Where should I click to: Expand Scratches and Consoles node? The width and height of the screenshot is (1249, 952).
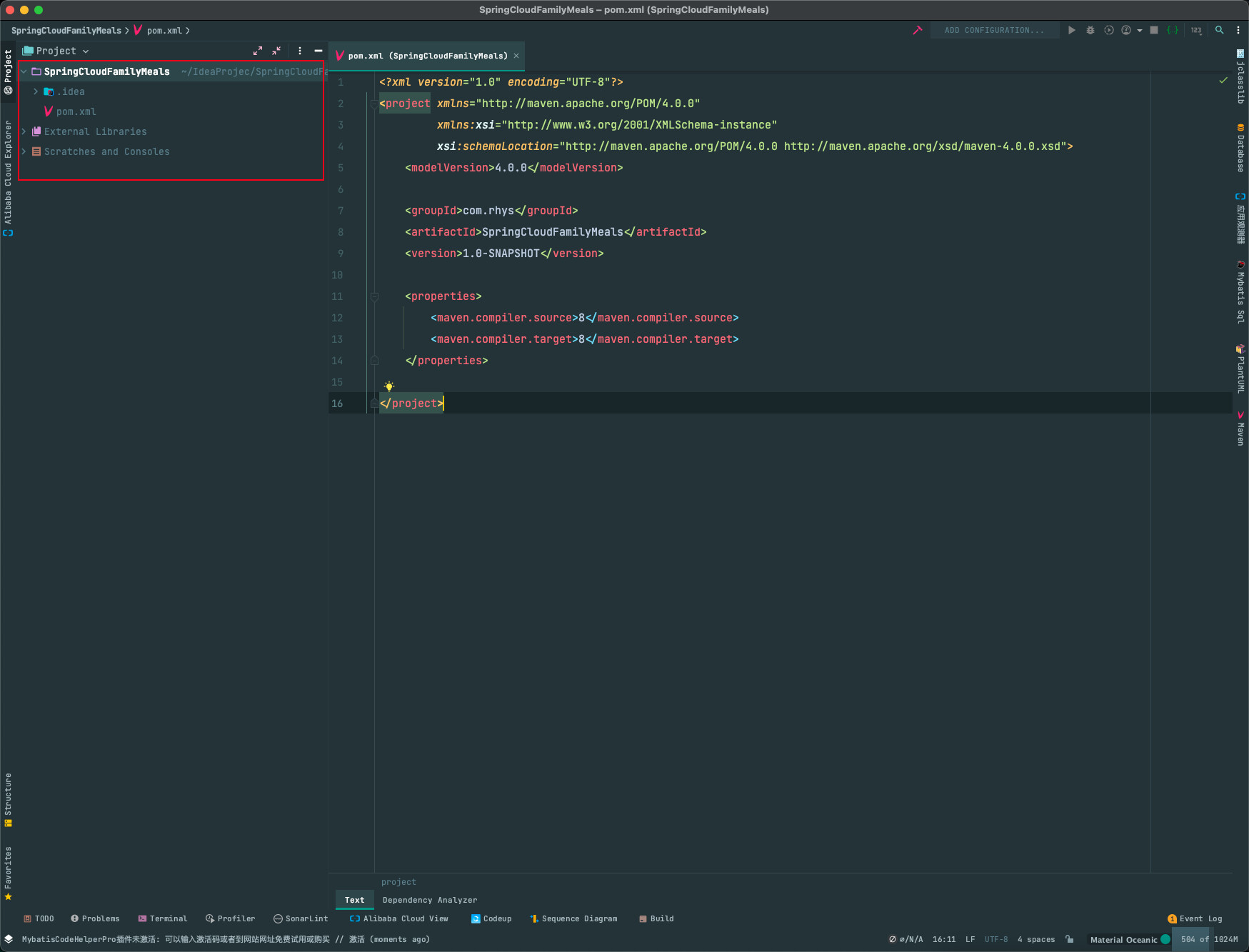click(x=24, y=151)
